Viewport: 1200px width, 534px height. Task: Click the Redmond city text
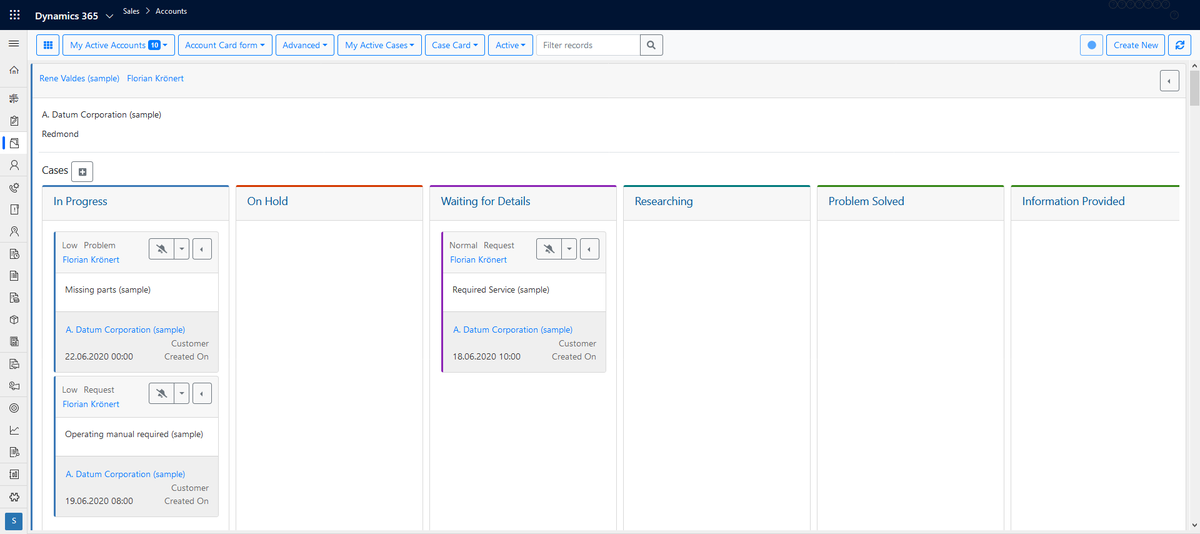(60, 134)
